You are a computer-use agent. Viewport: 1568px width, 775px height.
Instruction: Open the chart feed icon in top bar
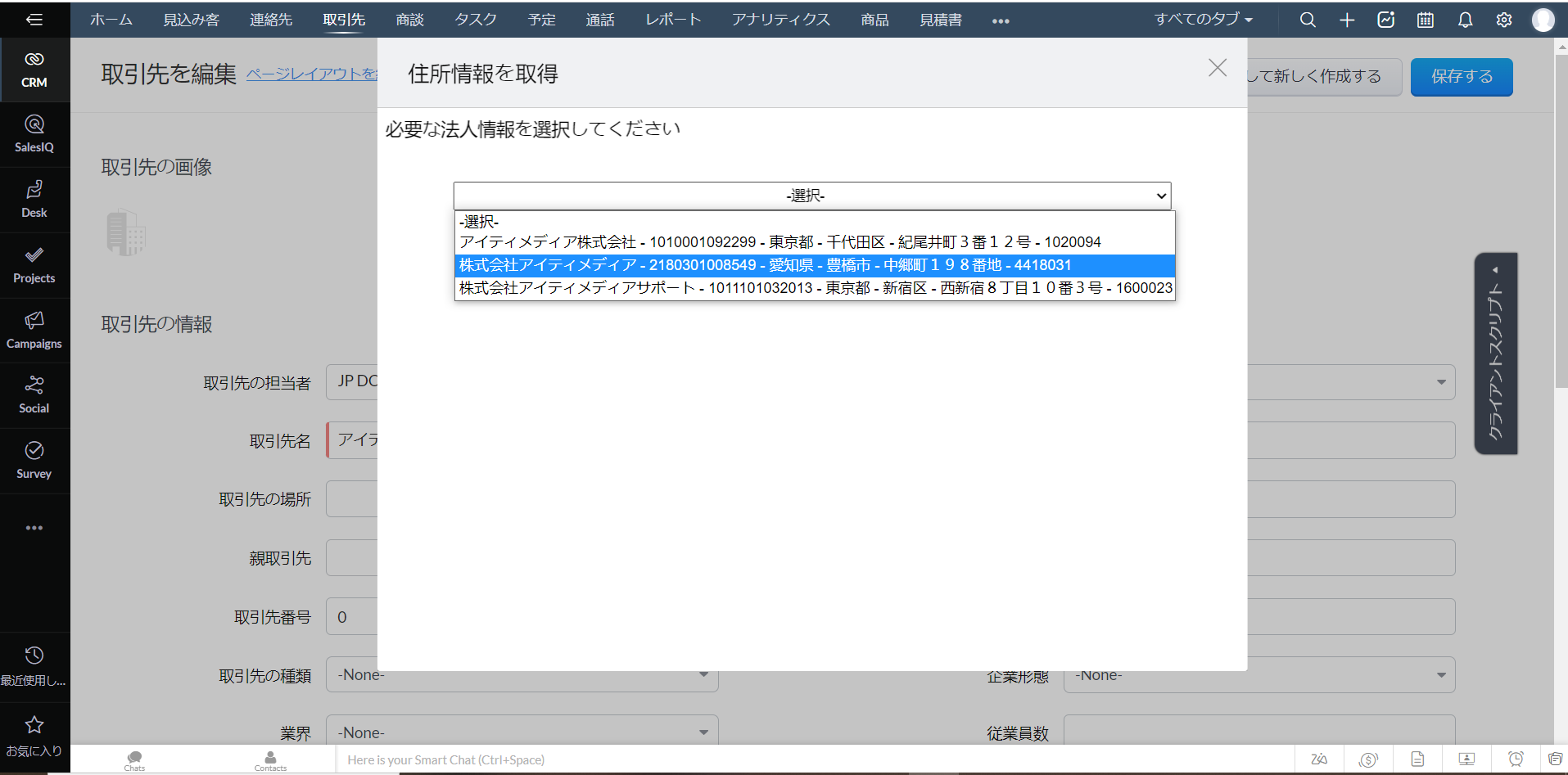point(1386,20)
